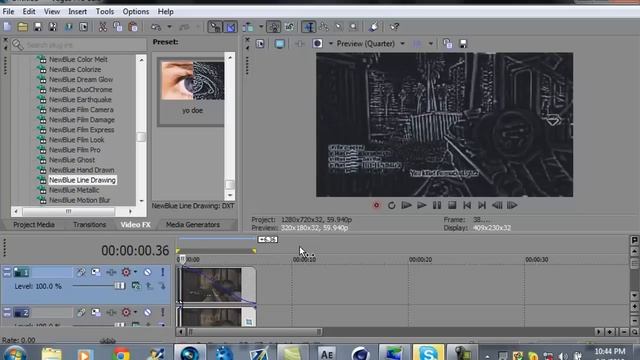Stop playback in the preview
The height and width of the screenshot is (360, 640).
(452, 205)
